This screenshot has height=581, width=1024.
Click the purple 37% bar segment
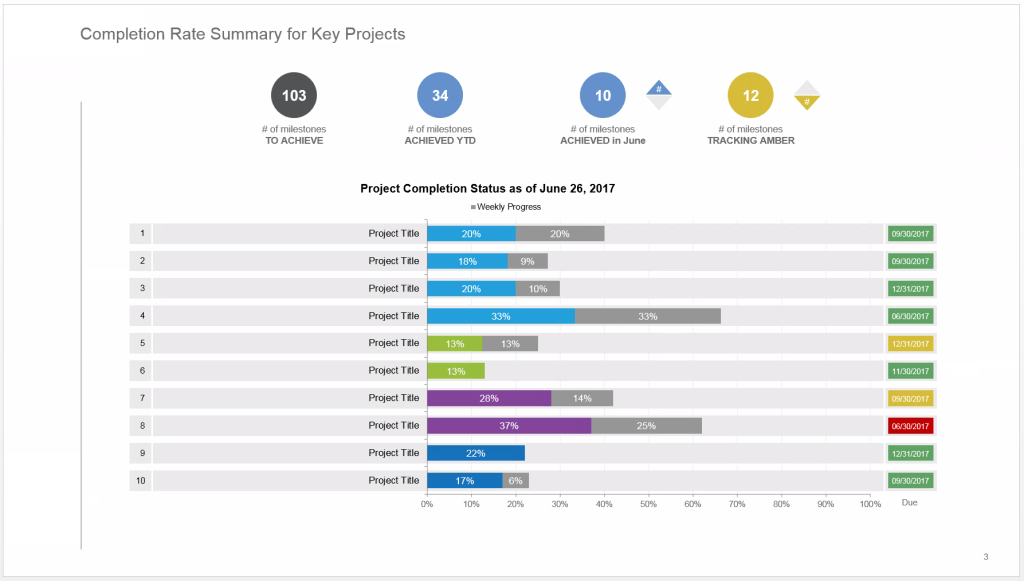(508, 425)
